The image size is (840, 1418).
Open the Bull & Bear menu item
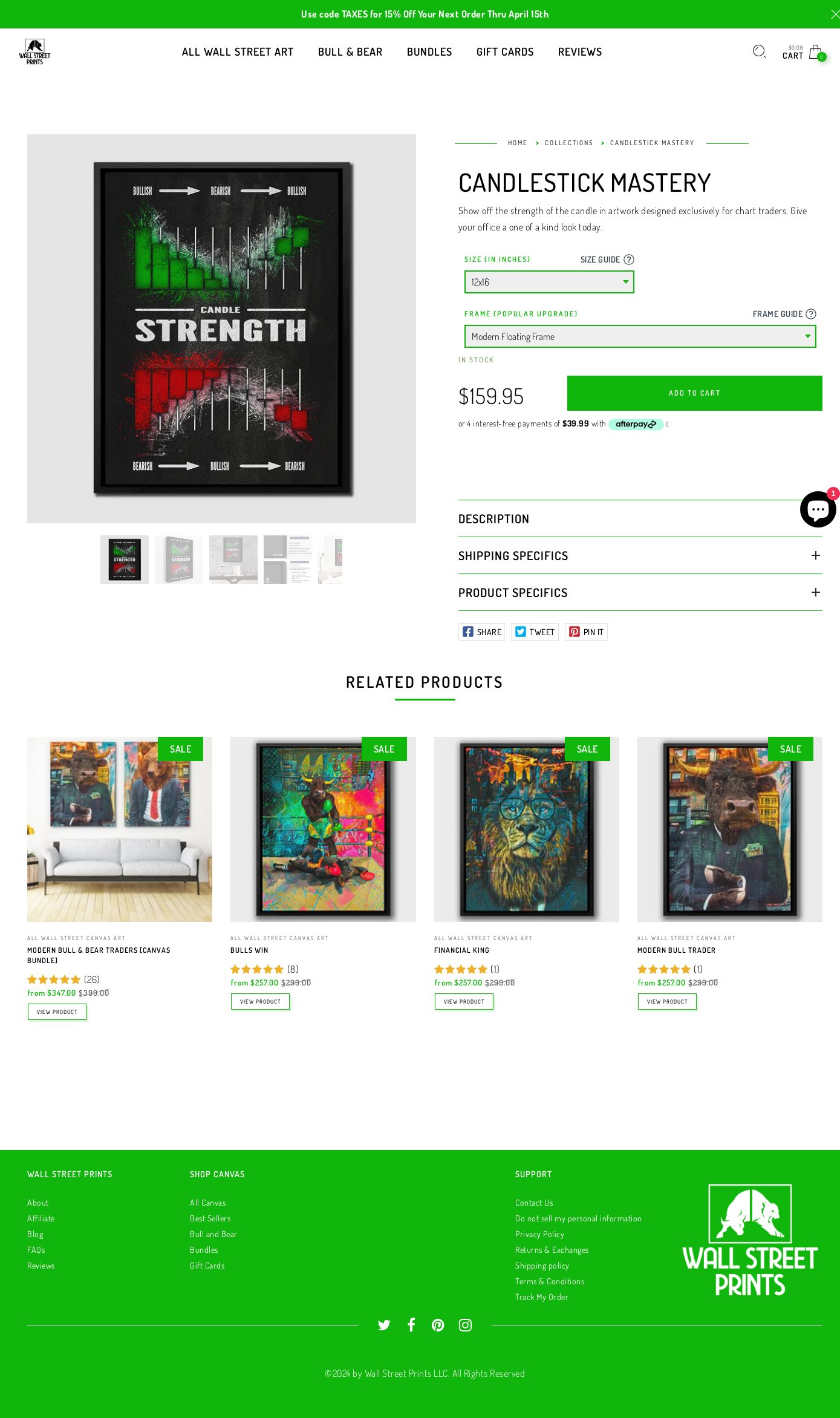pyautogui.click(x=350, y=52)
